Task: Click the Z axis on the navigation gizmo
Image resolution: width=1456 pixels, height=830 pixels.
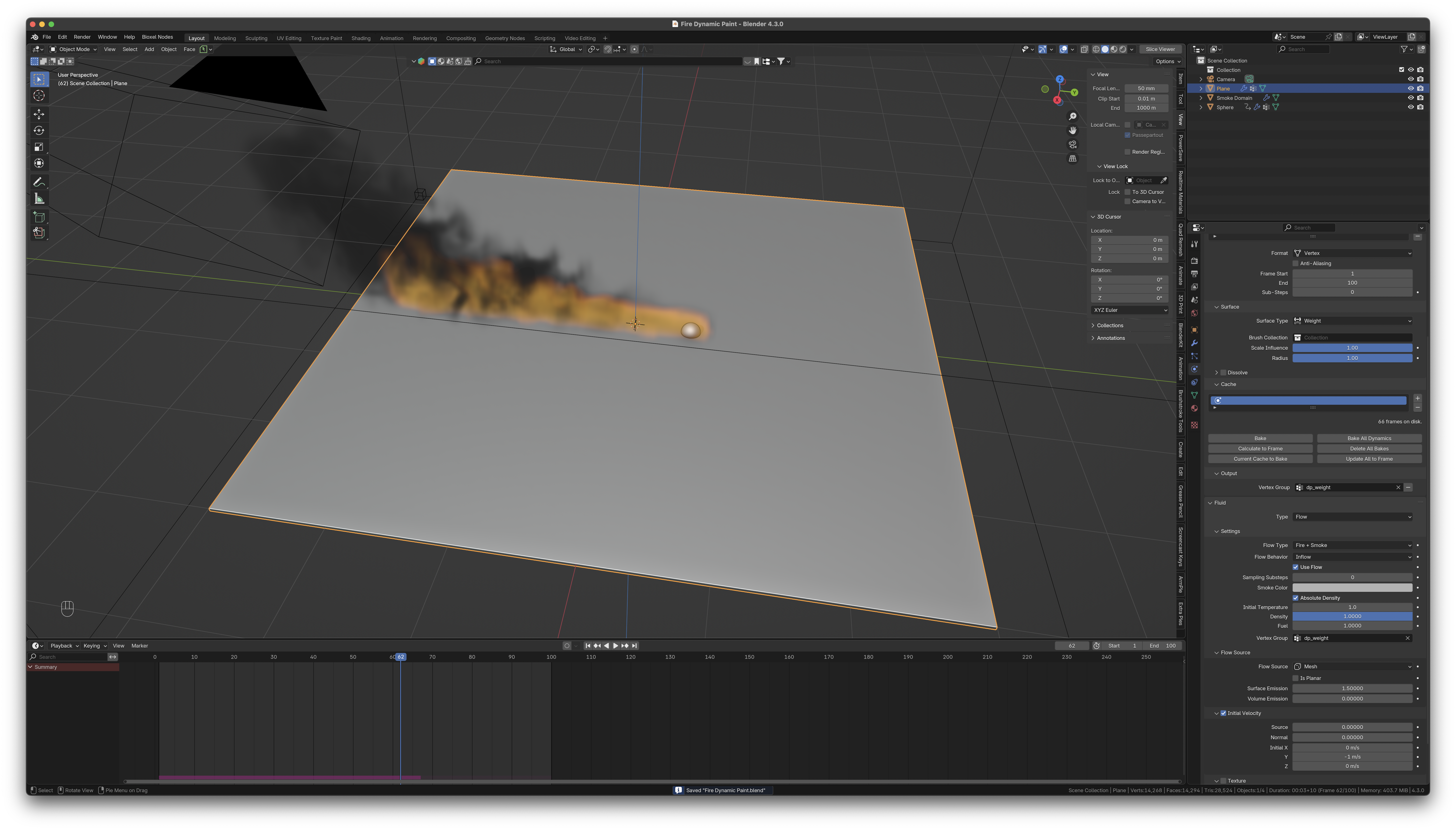Action: 1059,80
